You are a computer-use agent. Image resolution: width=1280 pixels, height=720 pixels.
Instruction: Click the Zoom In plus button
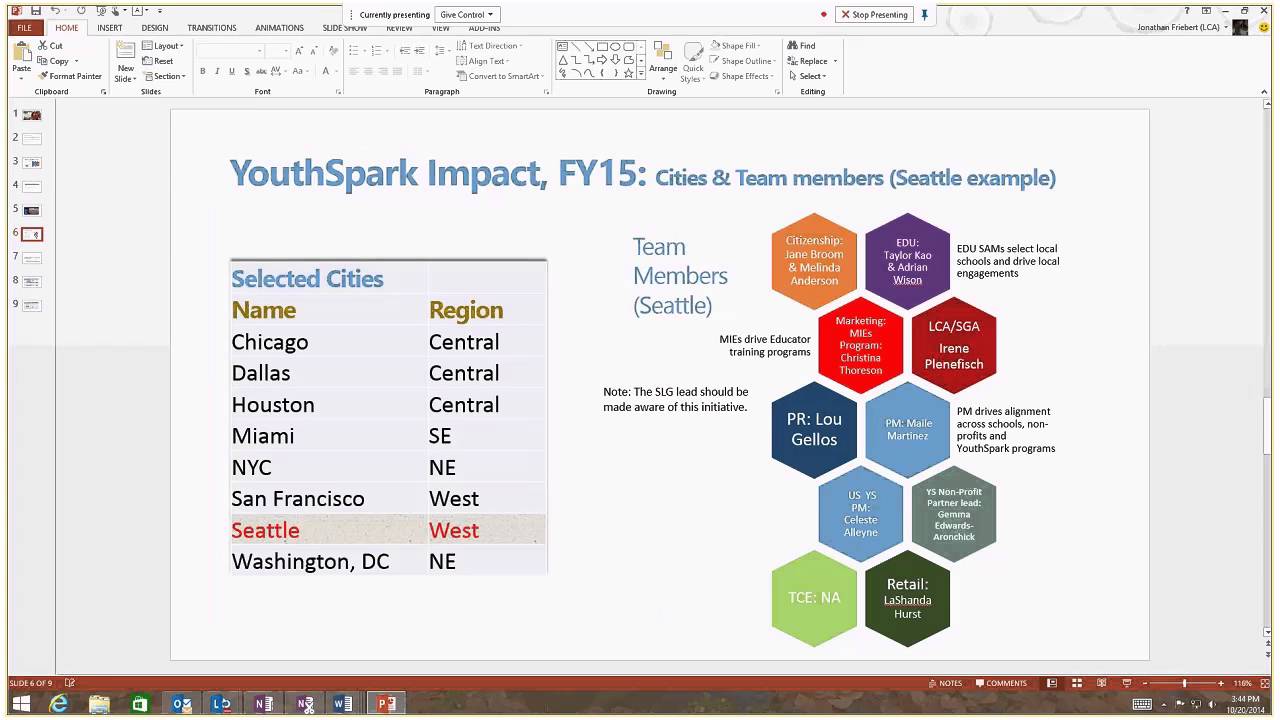tap(1221, 683)
